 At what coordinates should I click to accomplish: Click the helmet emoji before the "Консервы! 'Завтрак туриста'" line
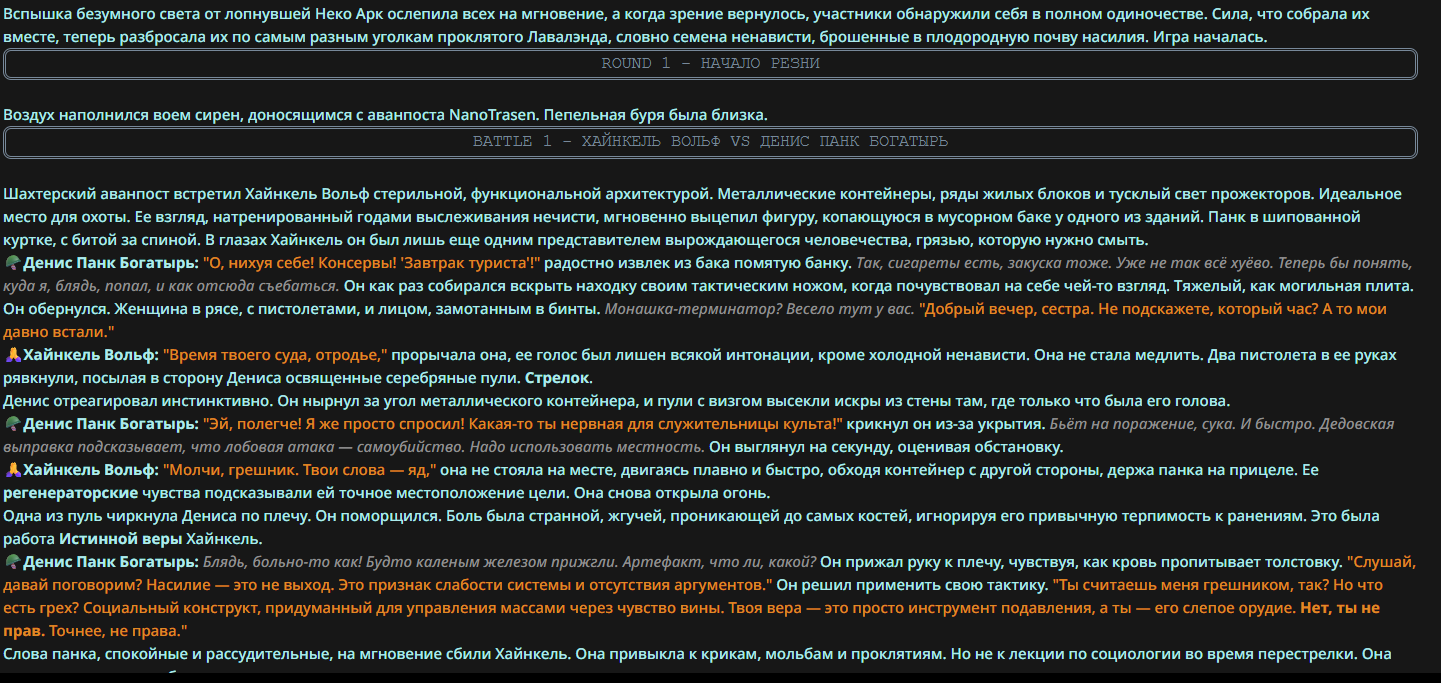tap(13, 263)
